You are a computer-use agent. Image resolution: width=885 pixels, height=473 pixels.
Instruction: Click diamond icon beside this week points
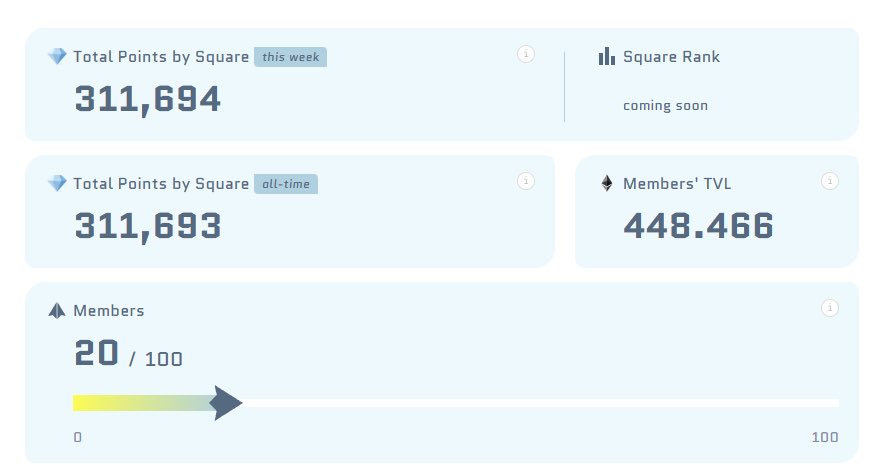coord(57,56)
